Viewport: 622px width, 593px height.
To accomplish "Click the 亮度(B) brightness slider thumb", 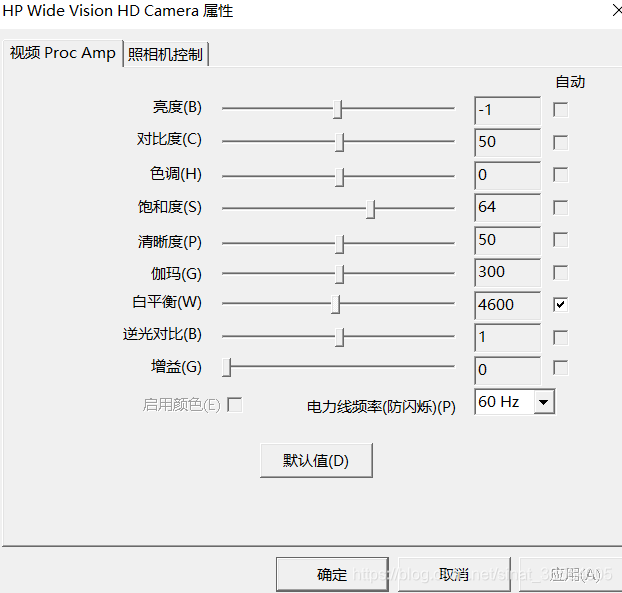I will click(x=338, y=109).
